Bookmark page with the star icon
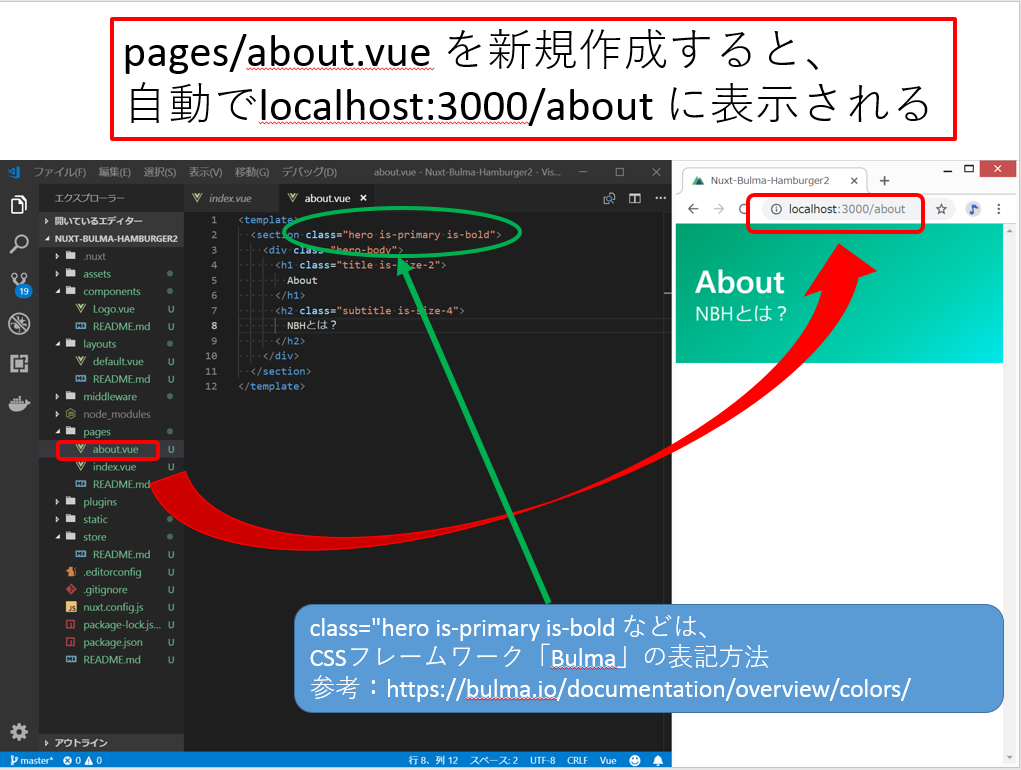The width and height of the screenshot is (1021, 770). click(941, 209)
